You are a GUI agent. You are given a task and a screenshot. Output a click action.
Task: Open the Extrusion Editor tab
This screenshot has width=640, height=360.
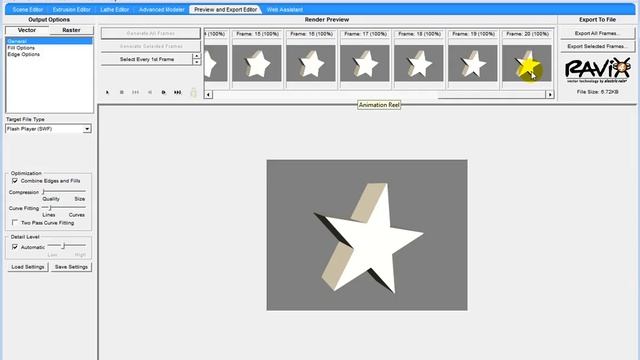tap(71, 9)
